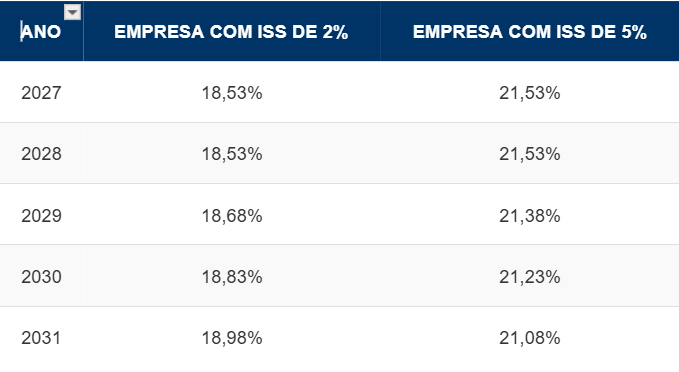Click the 2030 year cell

tap(42, 276)
